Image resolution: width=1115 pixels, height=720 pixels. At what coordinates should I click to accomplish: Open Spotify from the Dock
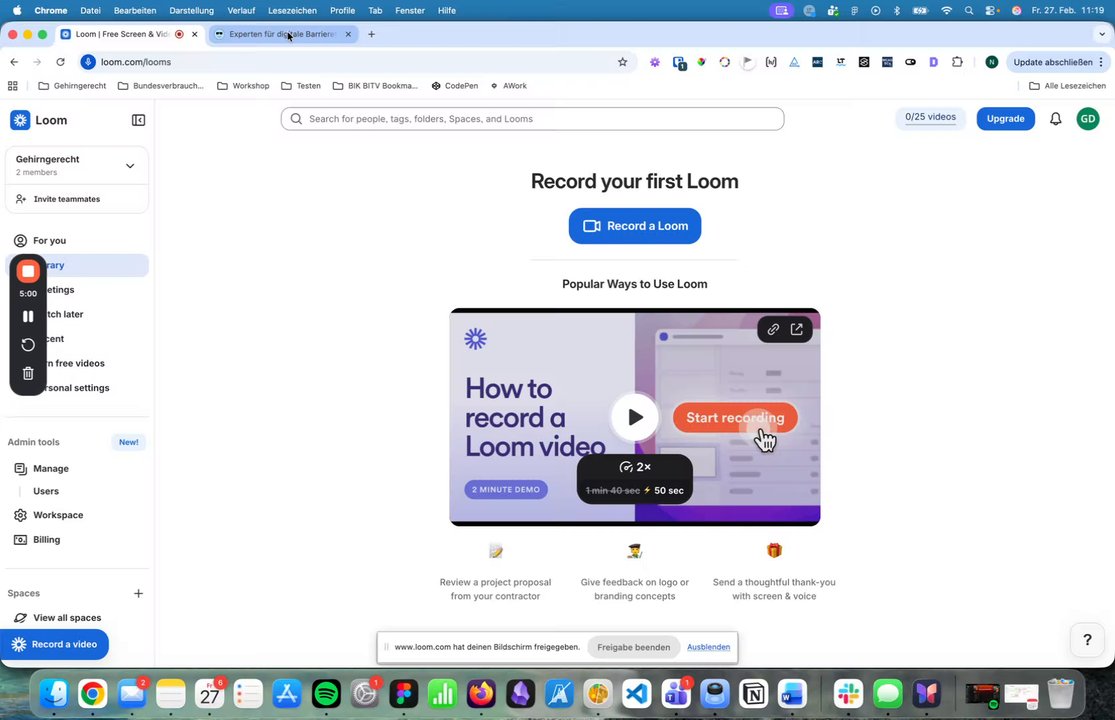coord(326,694)
